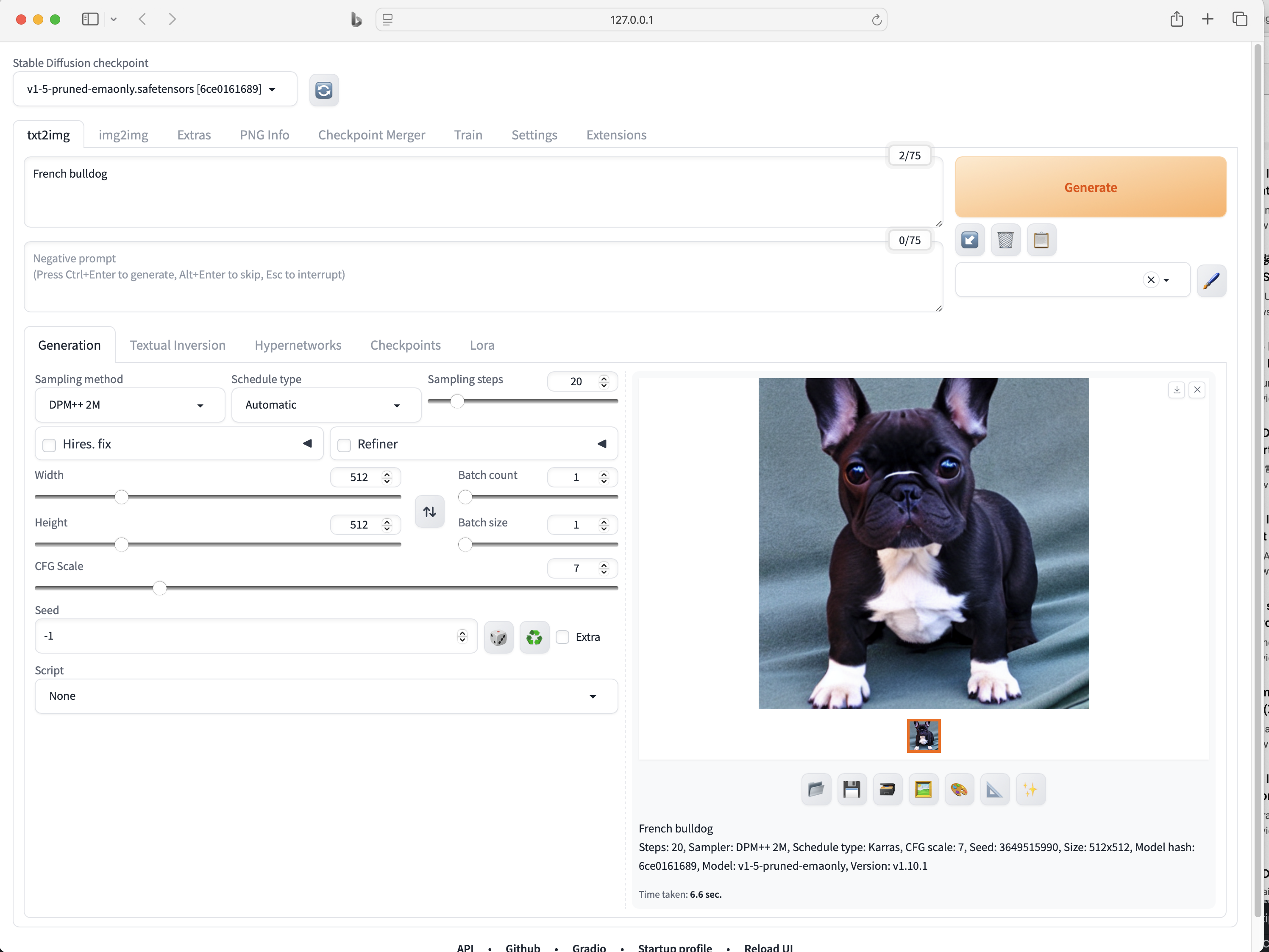Enable the Refiner checkbox

coord(344,445)
